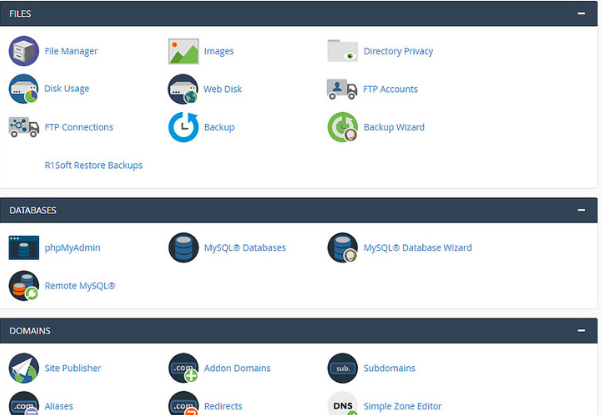Click the FTP Accounts truck icon
The height and width of the screenshot is (415, 602).
(342, 89)
